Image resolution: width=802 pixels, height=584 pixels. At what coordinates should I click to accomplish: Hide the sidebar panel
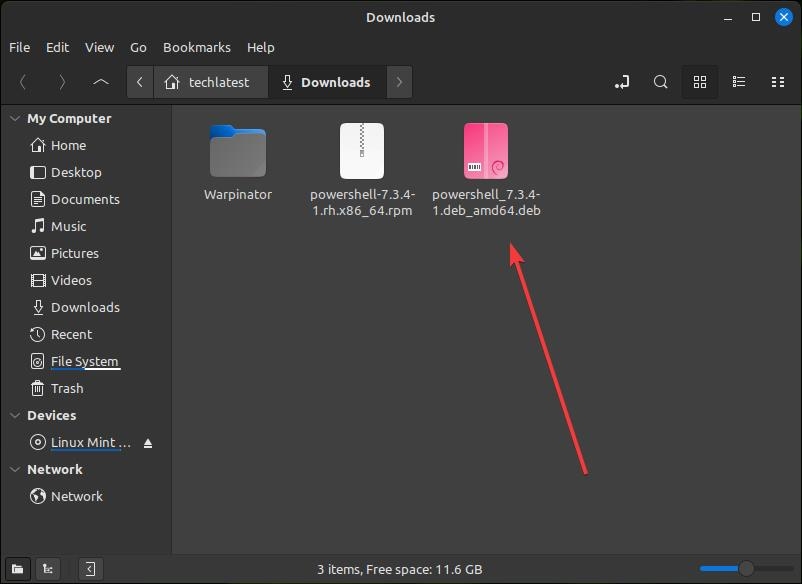click(x=91, y=569)
